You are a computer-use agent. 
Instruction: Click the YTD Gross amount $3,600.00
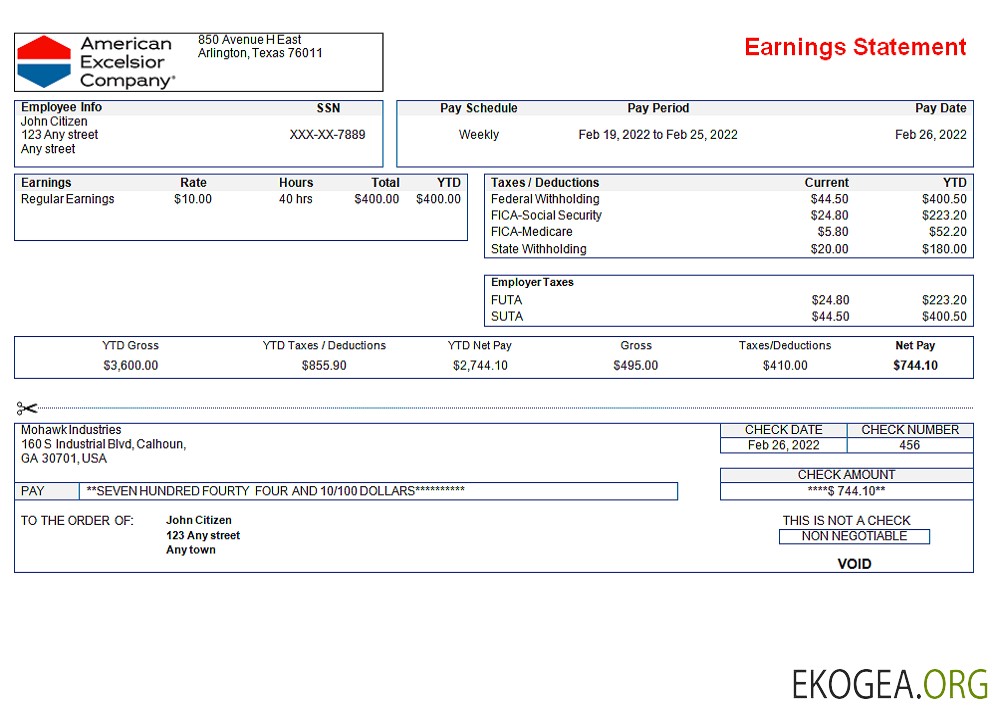click(x=130, y=366)
